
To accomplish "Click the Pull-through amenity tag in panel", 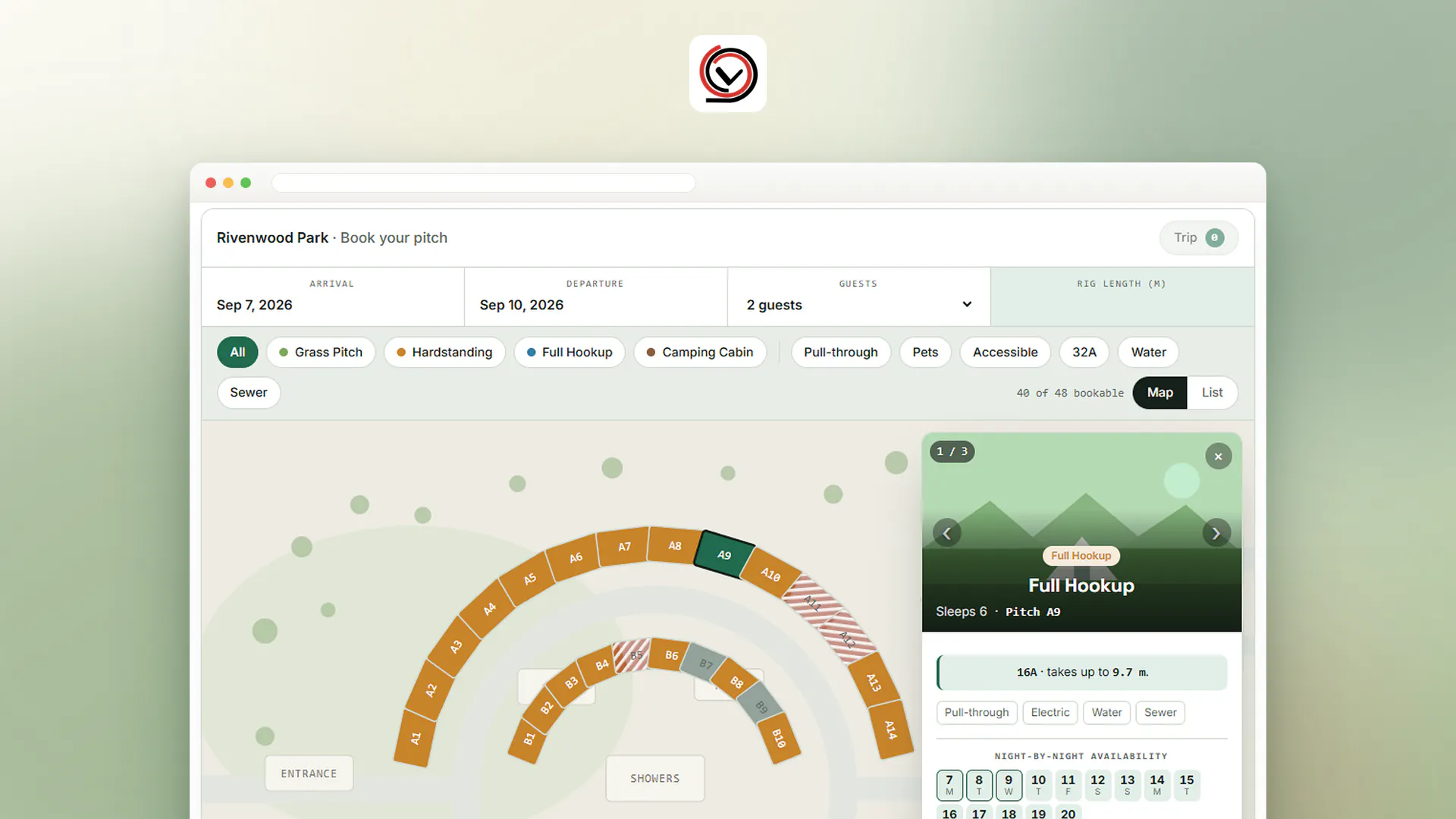I will tap(977, 713).
